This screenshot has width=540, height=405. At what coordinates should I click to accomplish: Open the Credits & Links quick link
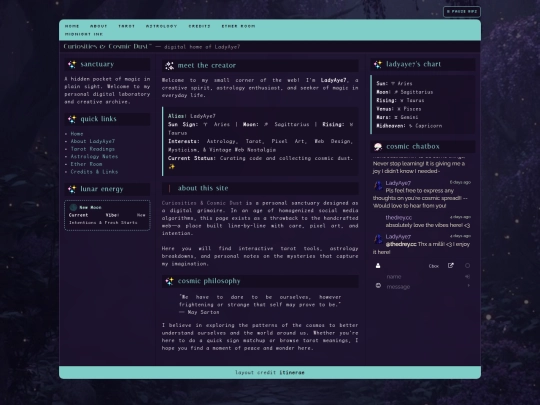point(94,172)
